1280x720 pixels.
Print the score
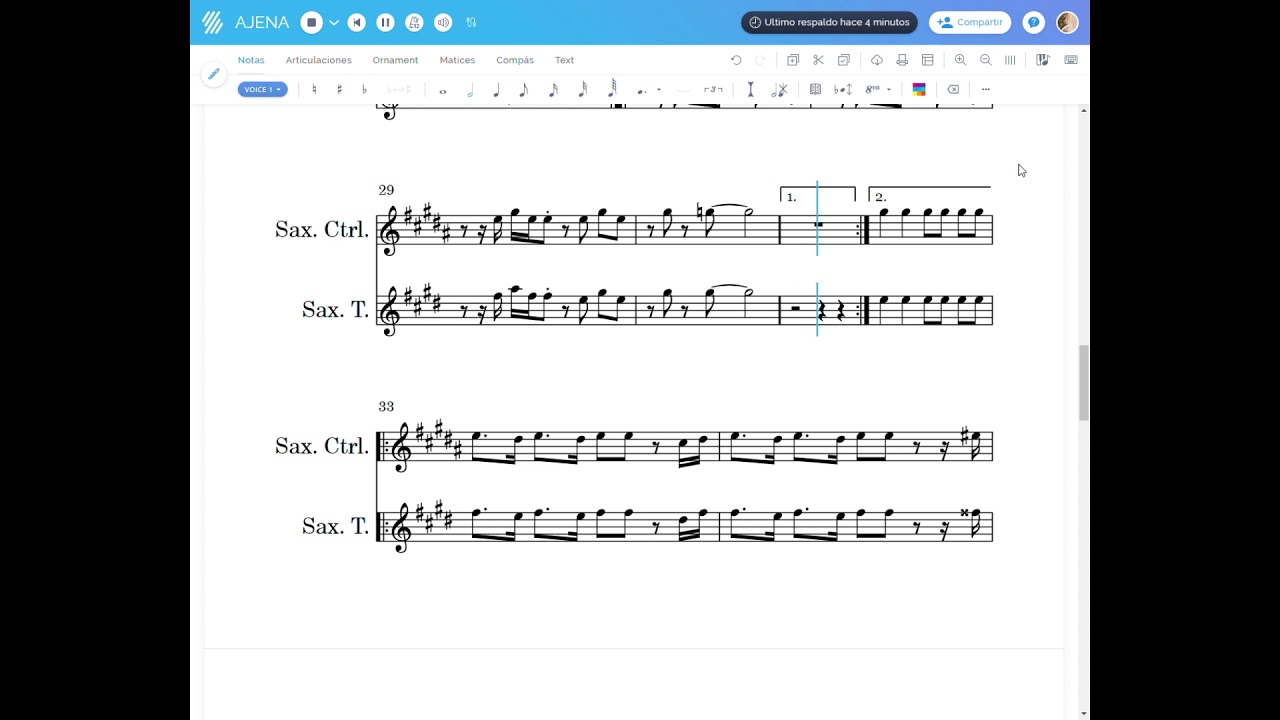tap(902, 60)
